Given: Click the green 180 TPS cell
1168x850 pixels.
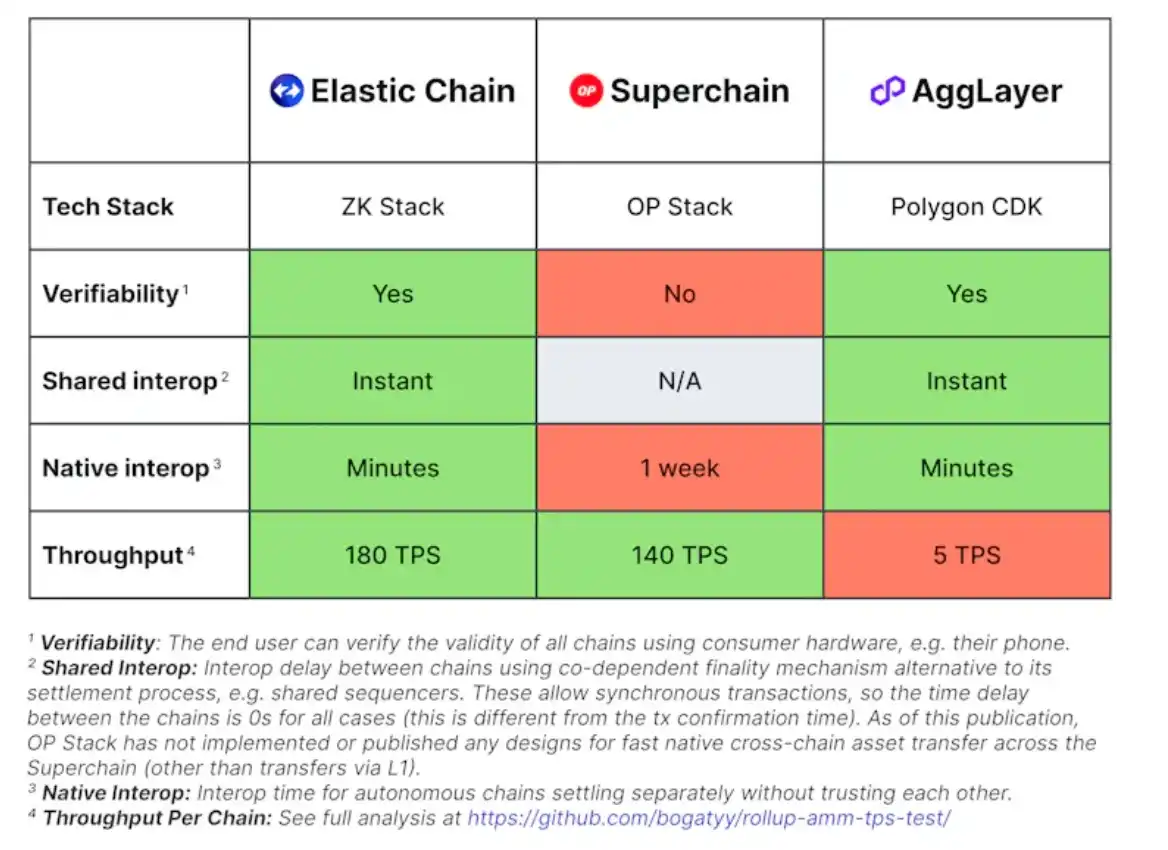Looking at the screenshot, I should (393, 555).
